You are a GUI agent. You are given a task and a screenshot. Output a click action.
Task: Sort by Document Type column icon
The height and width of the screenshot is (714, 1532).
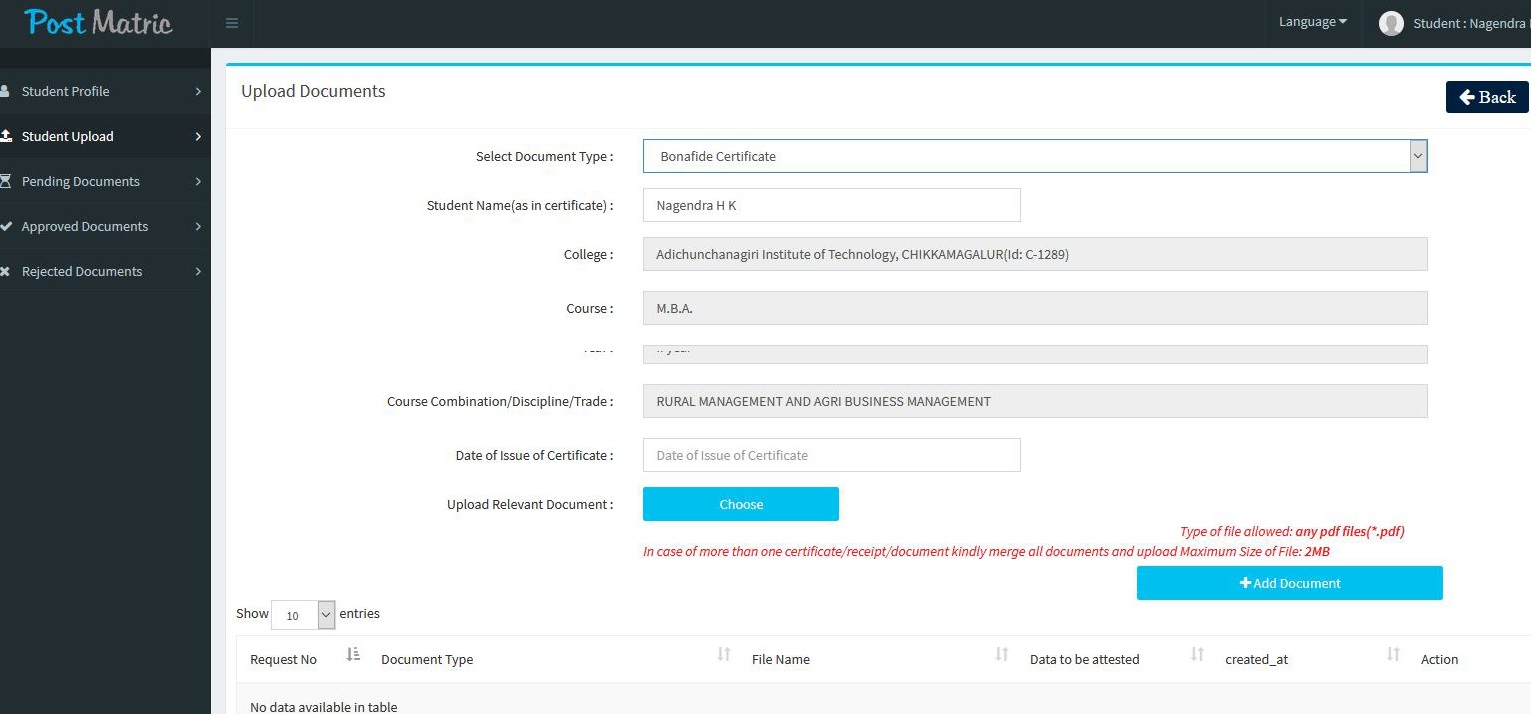pos(724,654)
